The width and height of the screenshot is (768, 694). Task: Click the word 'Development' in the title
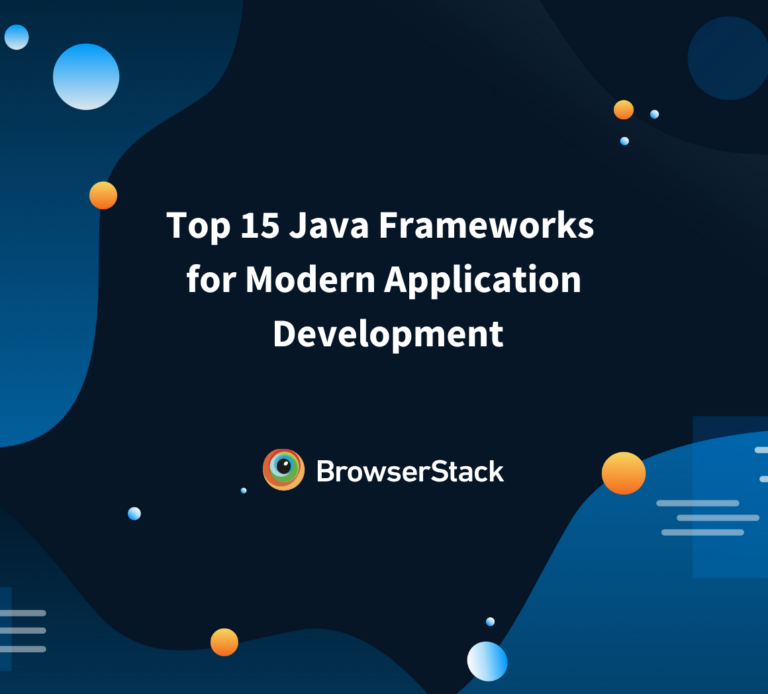click(x=388, y=334)
